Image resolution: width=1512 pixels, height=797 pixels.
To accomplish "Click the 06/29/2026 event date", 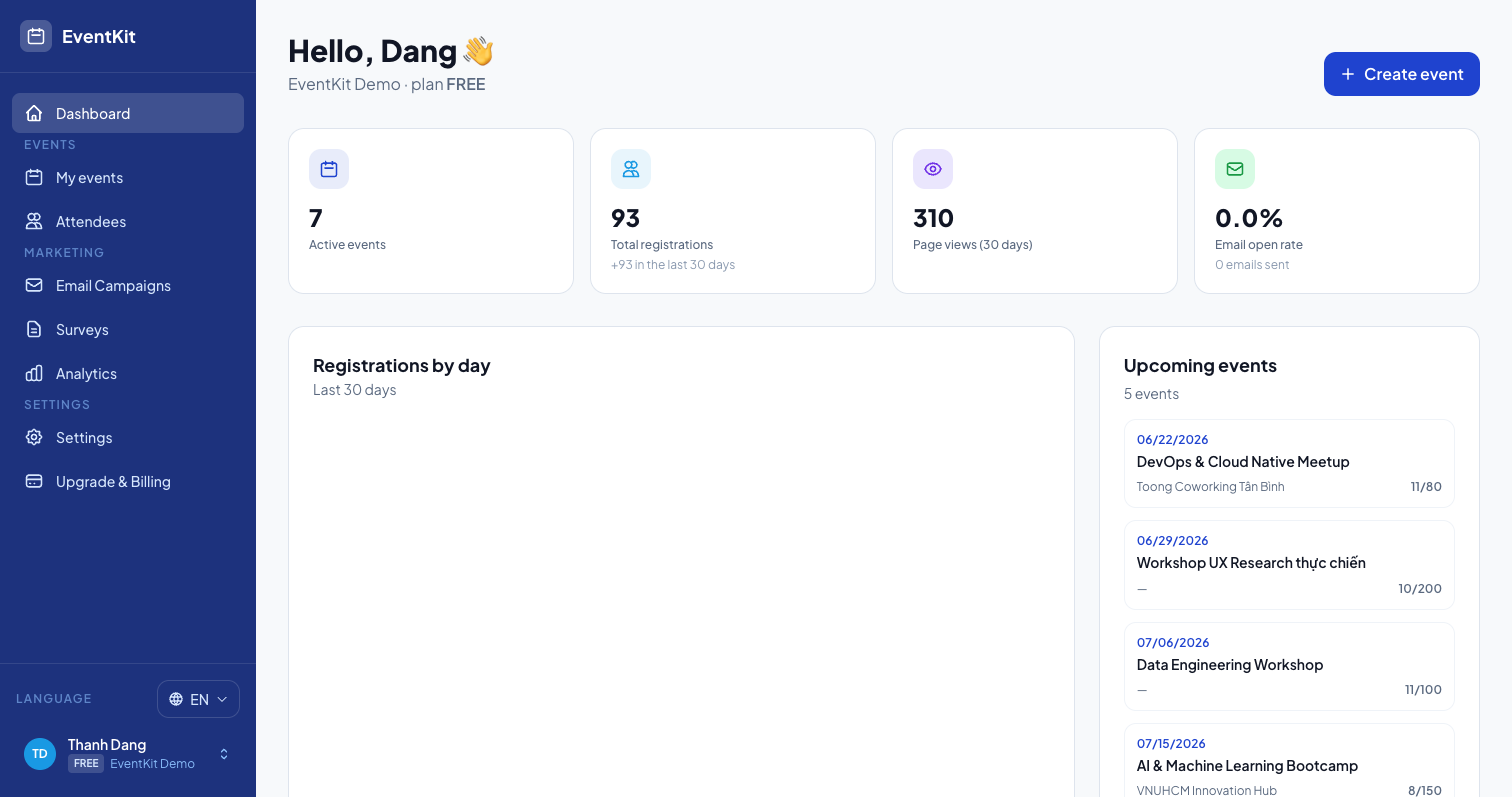I will click(1172, 540).
